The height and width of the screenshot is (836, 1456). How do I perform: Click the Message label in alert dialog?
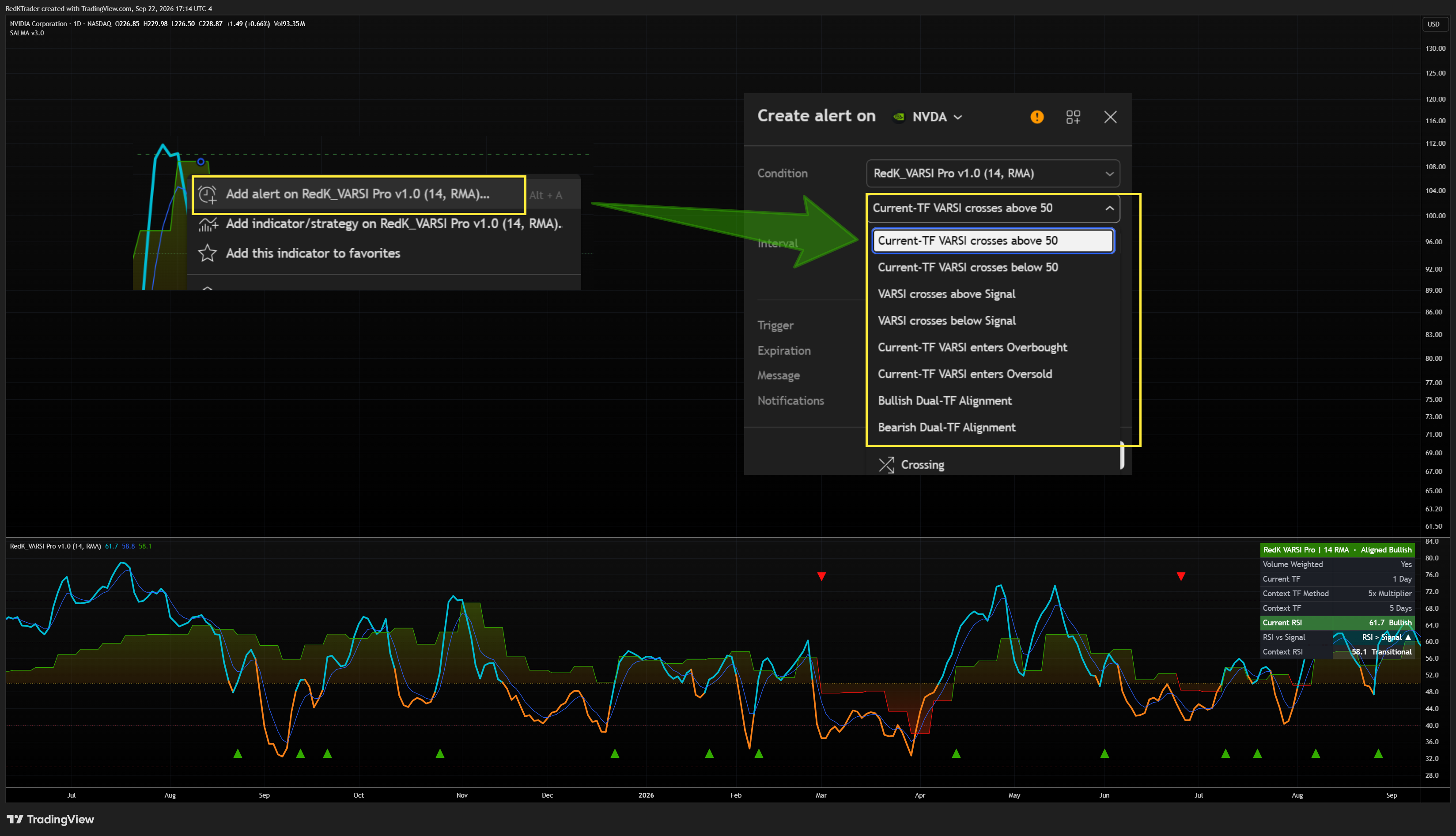coord(778,375)
